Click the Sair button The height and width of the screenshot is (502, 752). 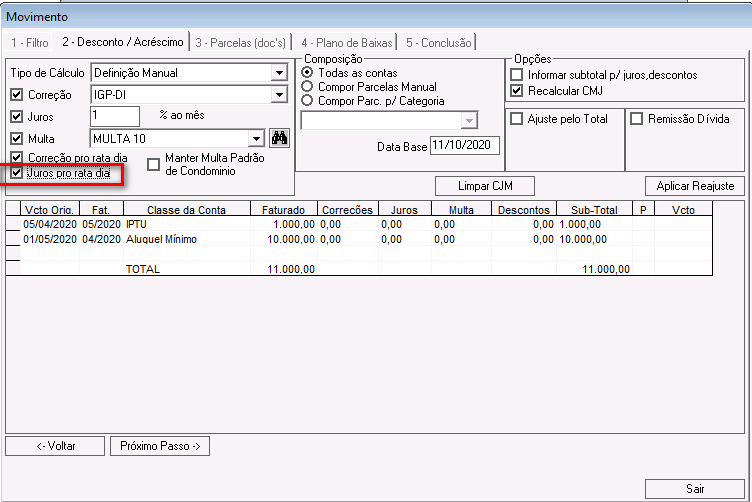tap(695, 489)
